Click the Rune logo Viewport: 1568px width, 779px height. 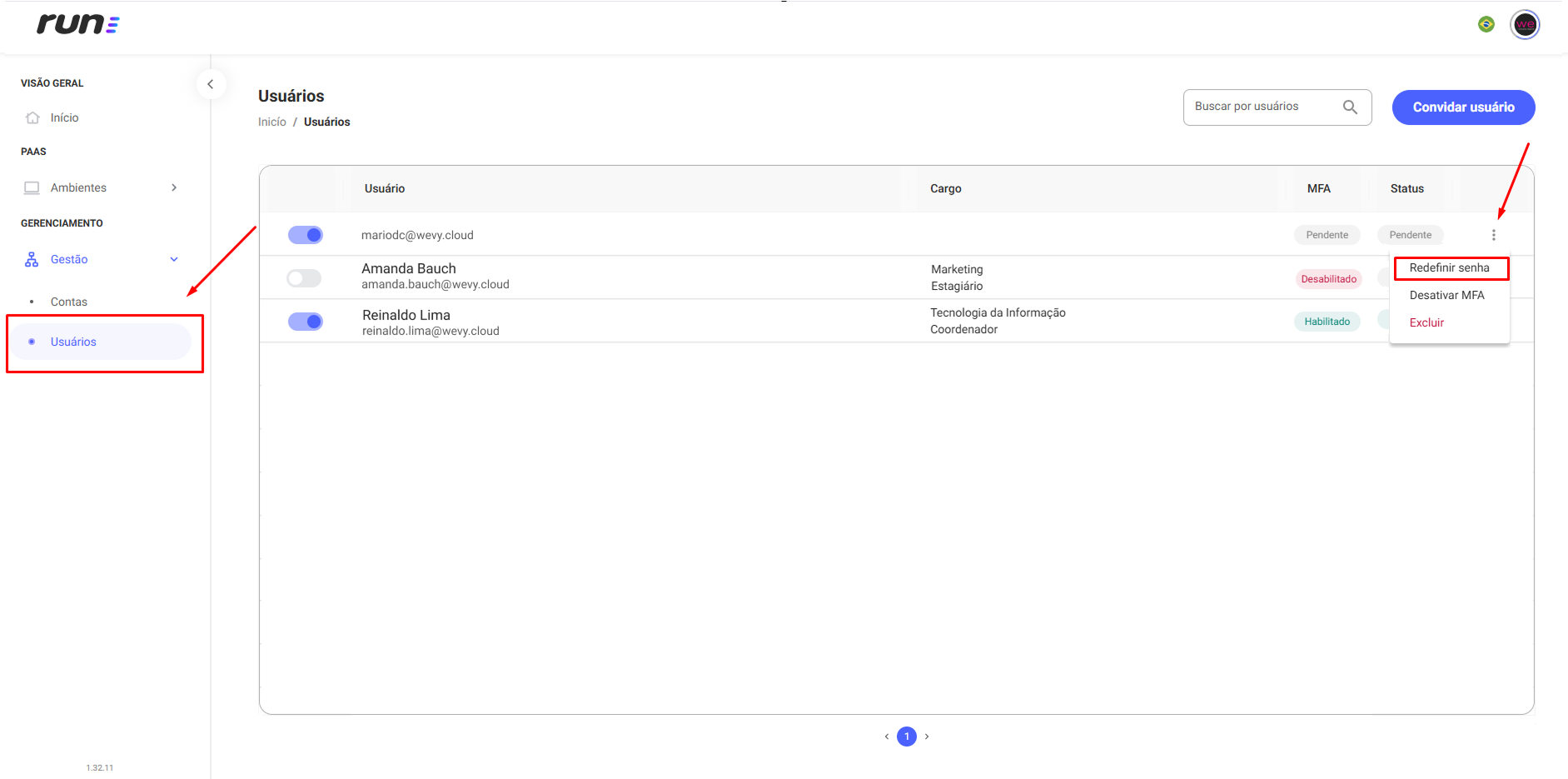click(x=78, y=24)
